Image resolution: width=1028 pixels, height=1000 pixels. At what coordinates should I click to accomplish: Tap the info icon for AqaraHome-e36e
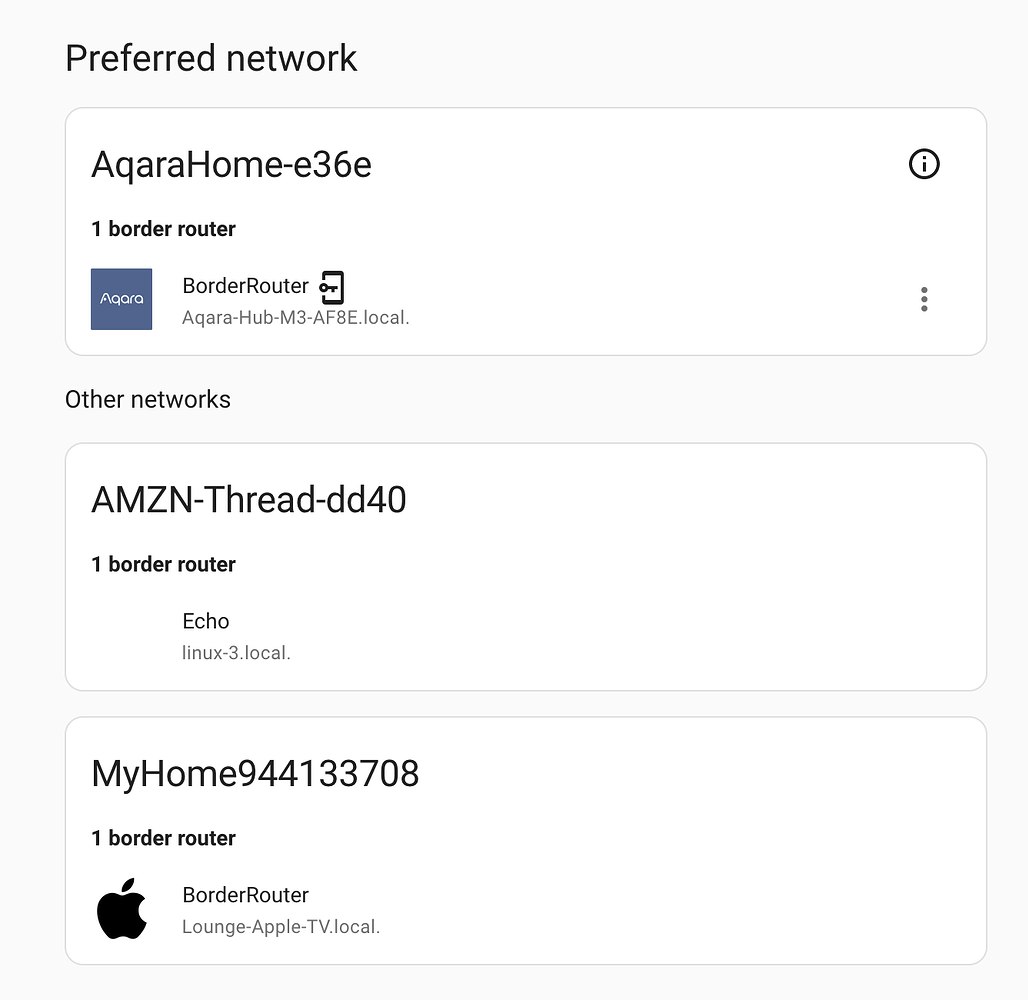click(x=923, y=164)
